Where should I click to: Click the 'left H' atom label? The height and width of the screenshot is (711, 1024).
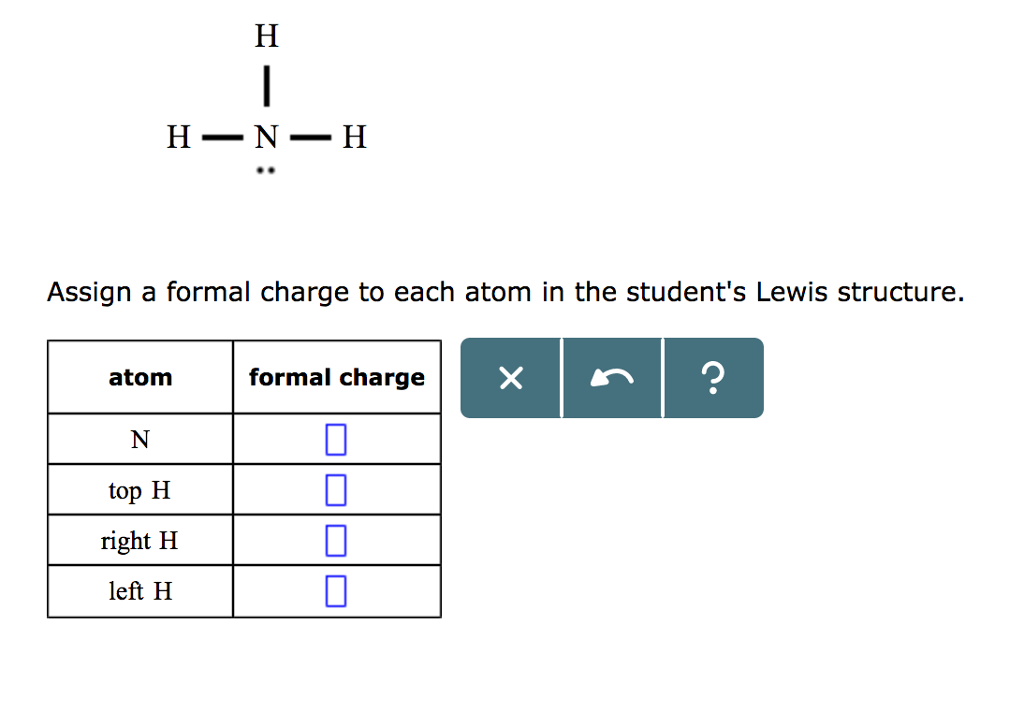139,591
